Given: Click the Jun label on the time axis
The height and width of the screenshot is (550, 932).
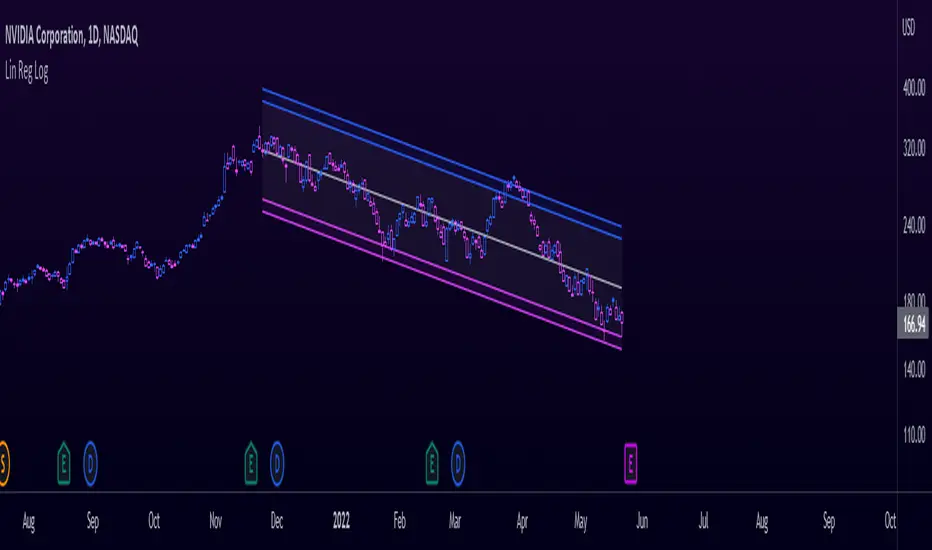Looking at the screenshot, I should click(642, 521).
